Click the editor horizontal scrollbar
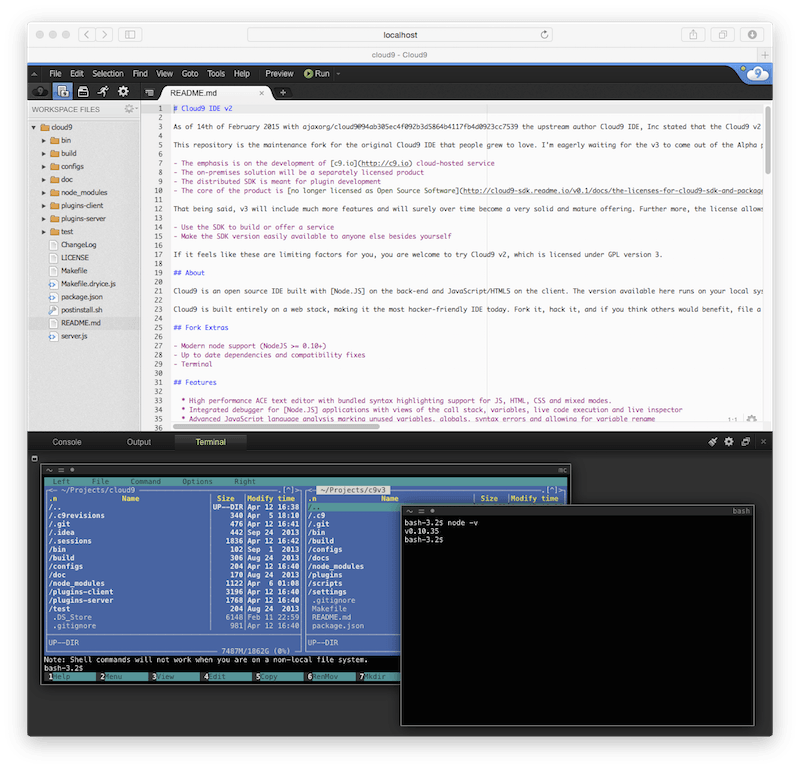This screenshot has height=769, width=800. [x=276, y=426]
